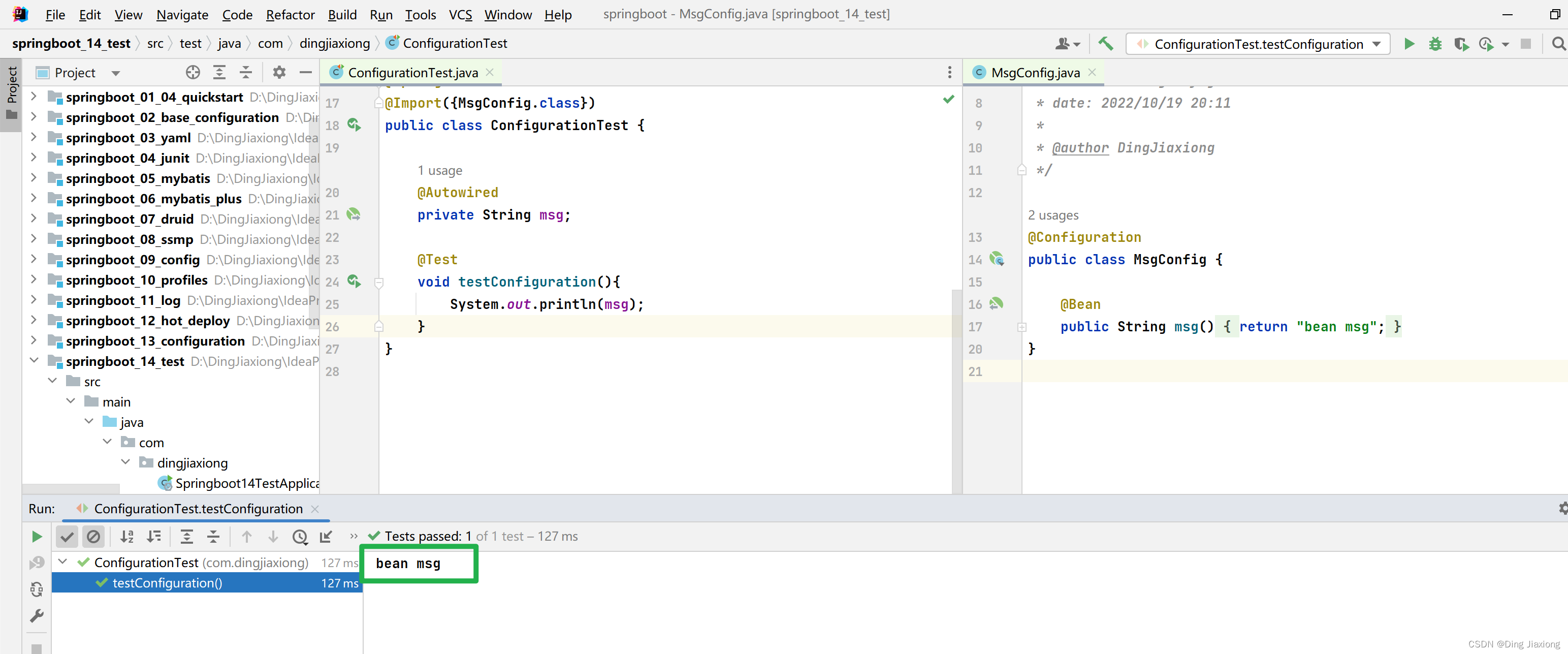Collapse the main folder node
This screenshot has width=1568, height=654.
71,401
